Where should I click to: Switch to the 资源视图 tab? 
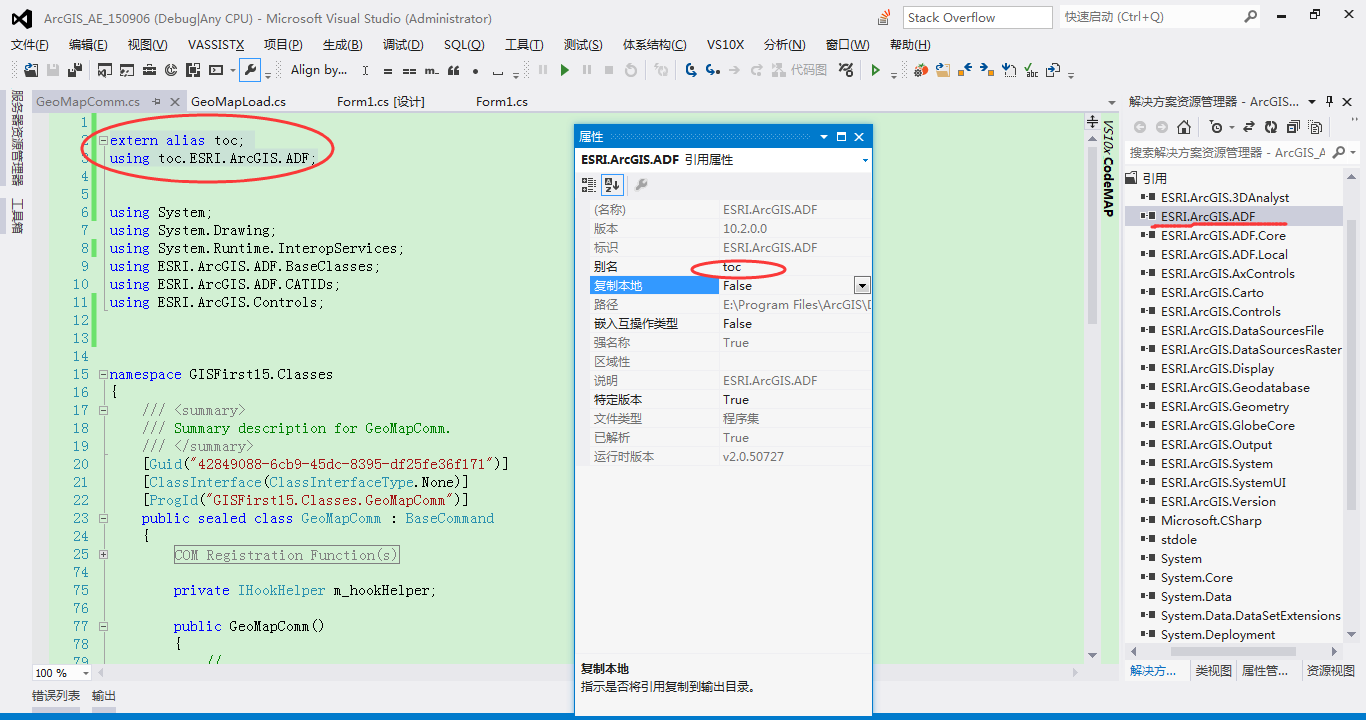pos(1330,671)
